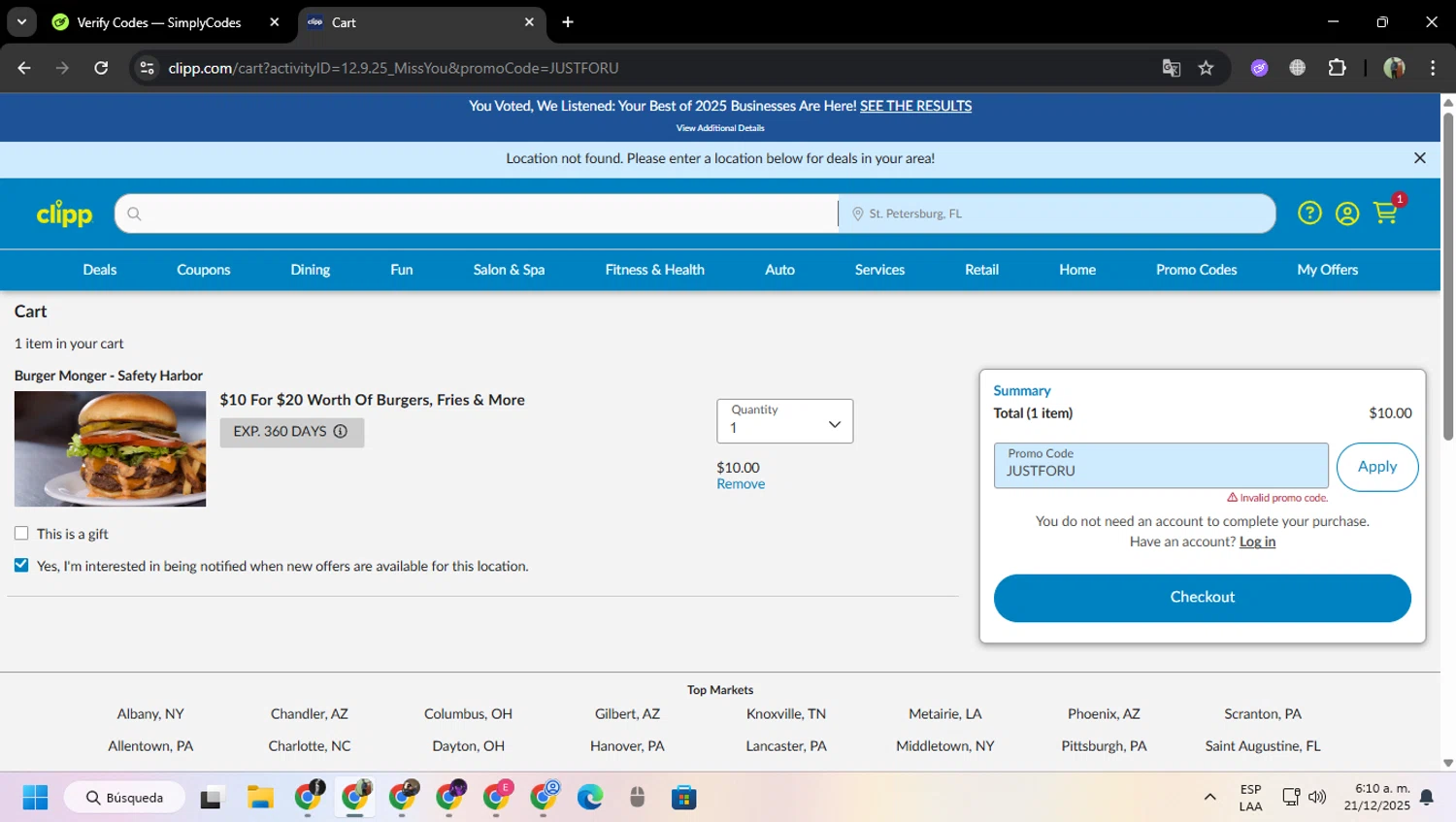Click the St. Petersburg, FL location field
This screenshot has width=1456, height=822.
[x=1057, y=214]
